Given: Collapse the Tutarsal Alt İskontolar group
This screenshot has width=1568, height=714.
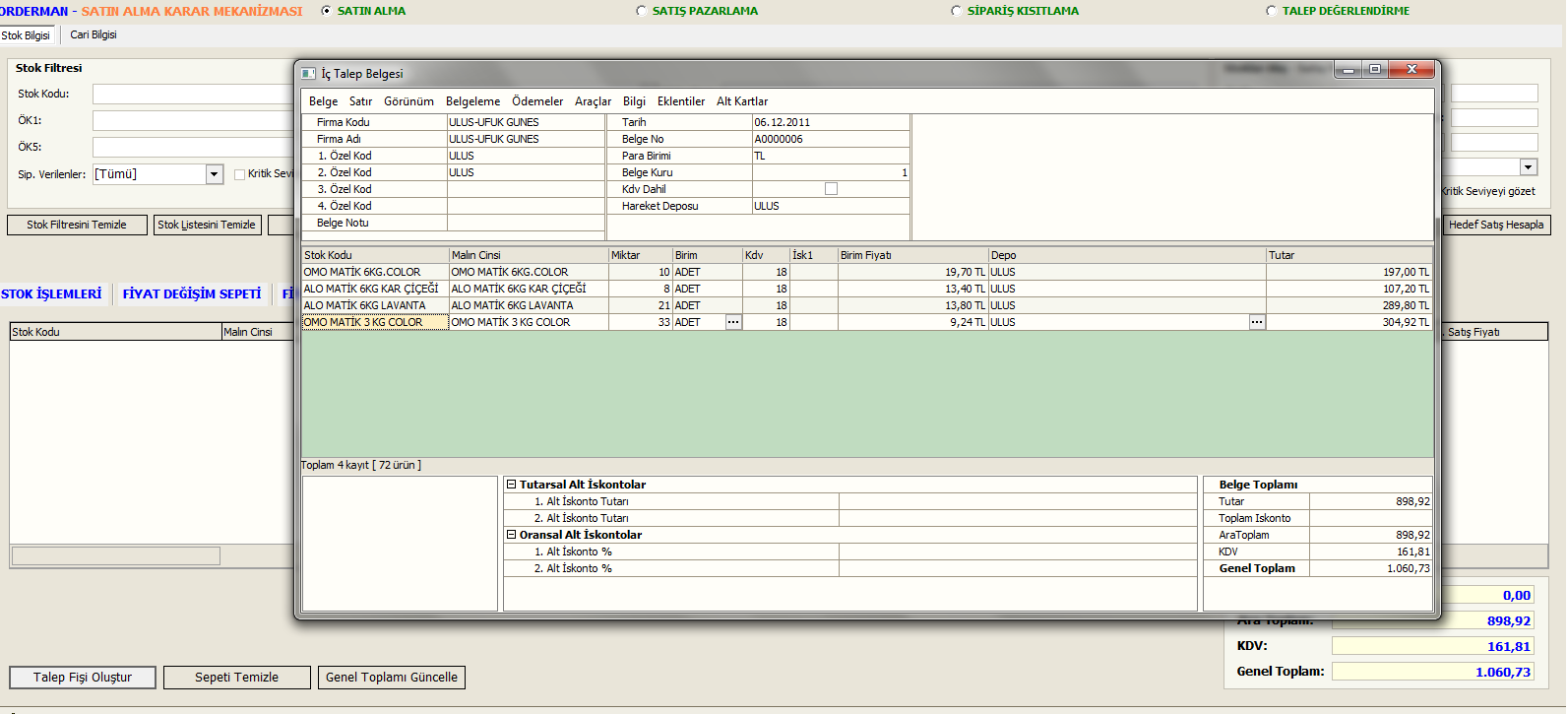Looking at the screenshot, I should pyautogui.click(x=512, y=485).
